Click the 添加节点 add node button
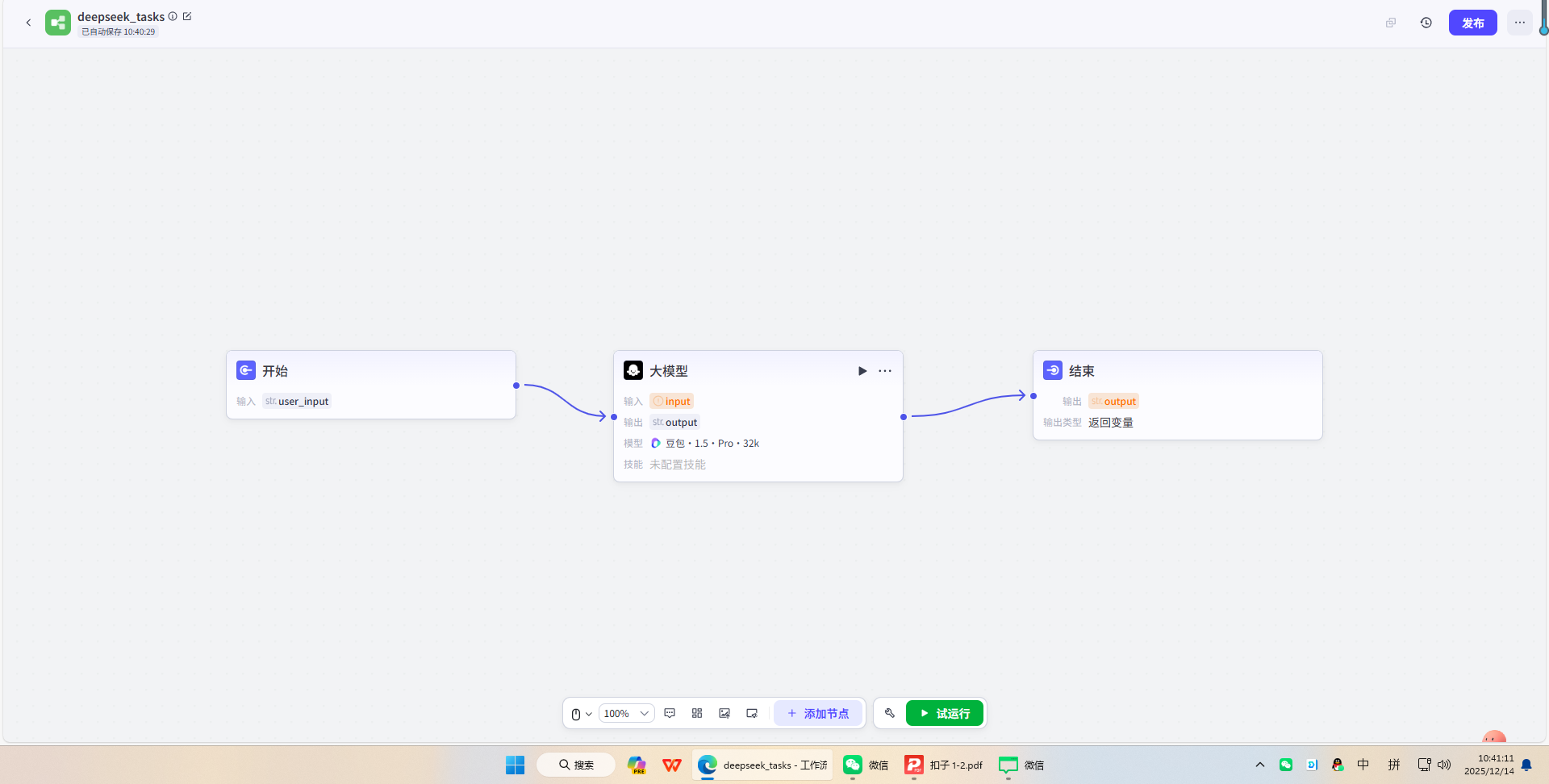The width and height of the screenshot is (1549, 784). tap(818, 713)
